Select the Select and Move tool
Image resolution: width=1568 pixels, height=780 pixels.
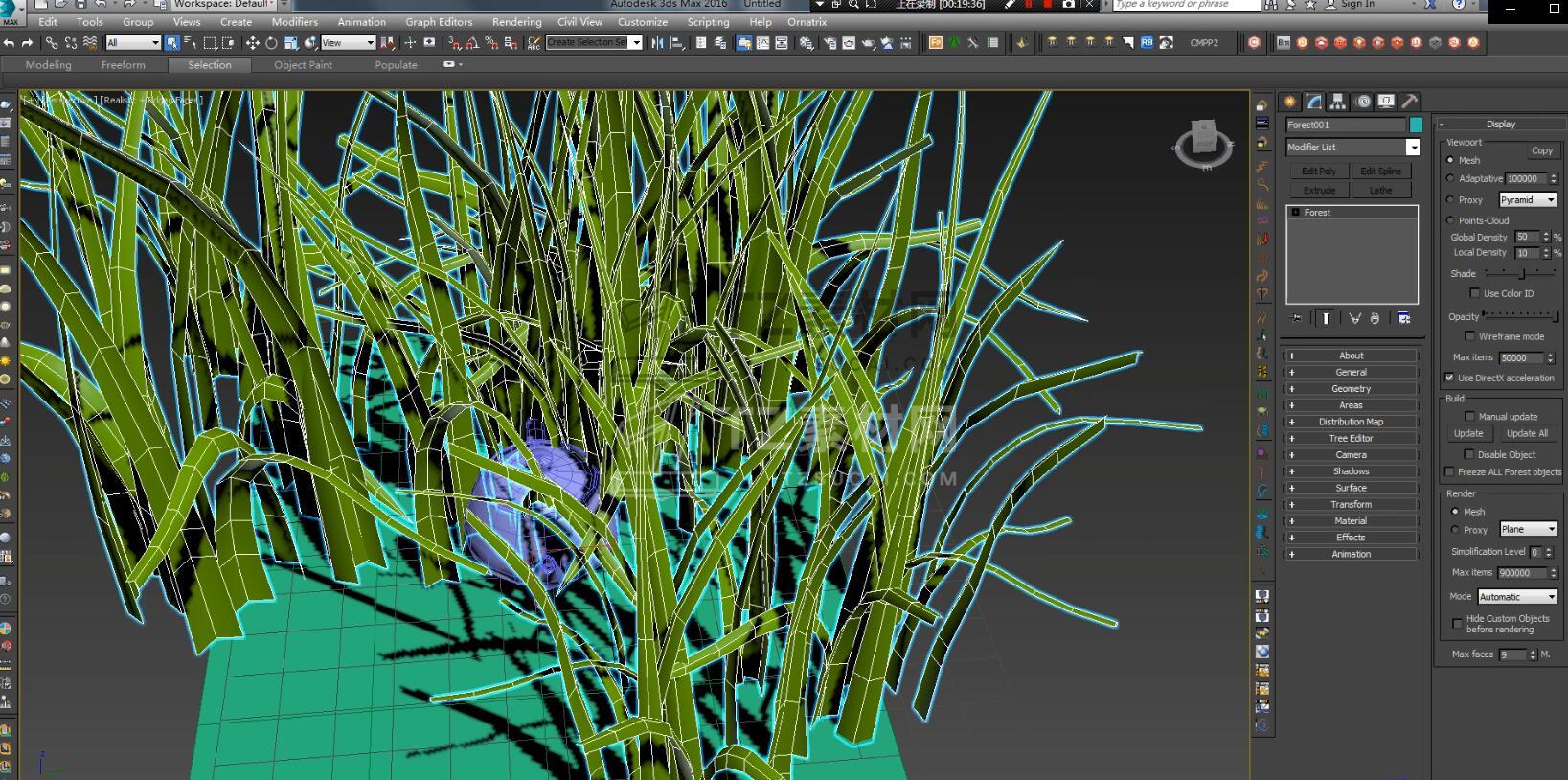click(253, 43)
